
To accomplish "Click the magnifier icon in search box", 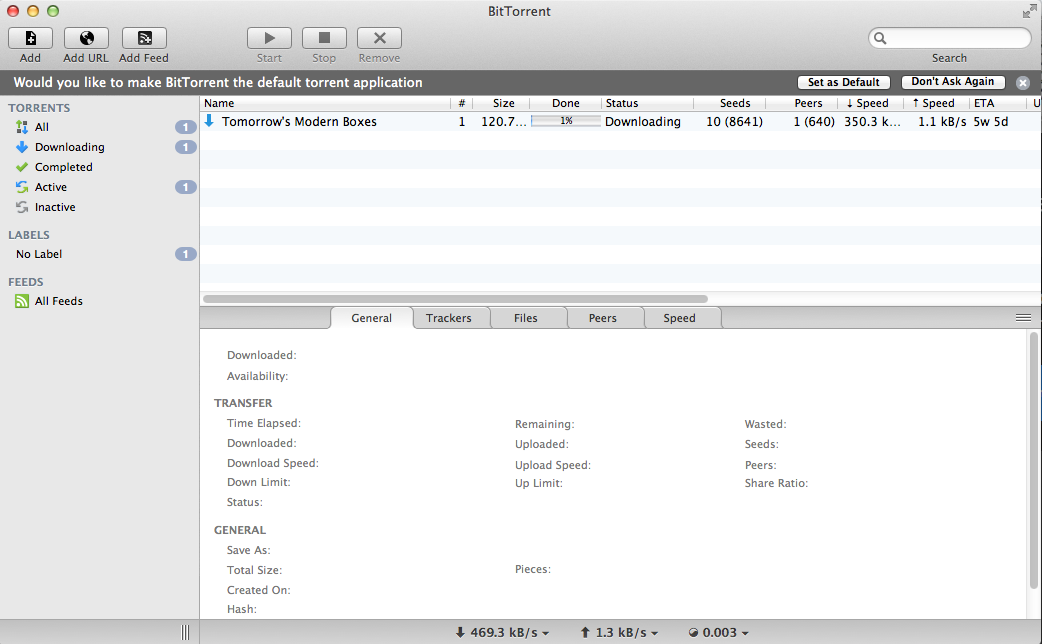I will (880, 38).
